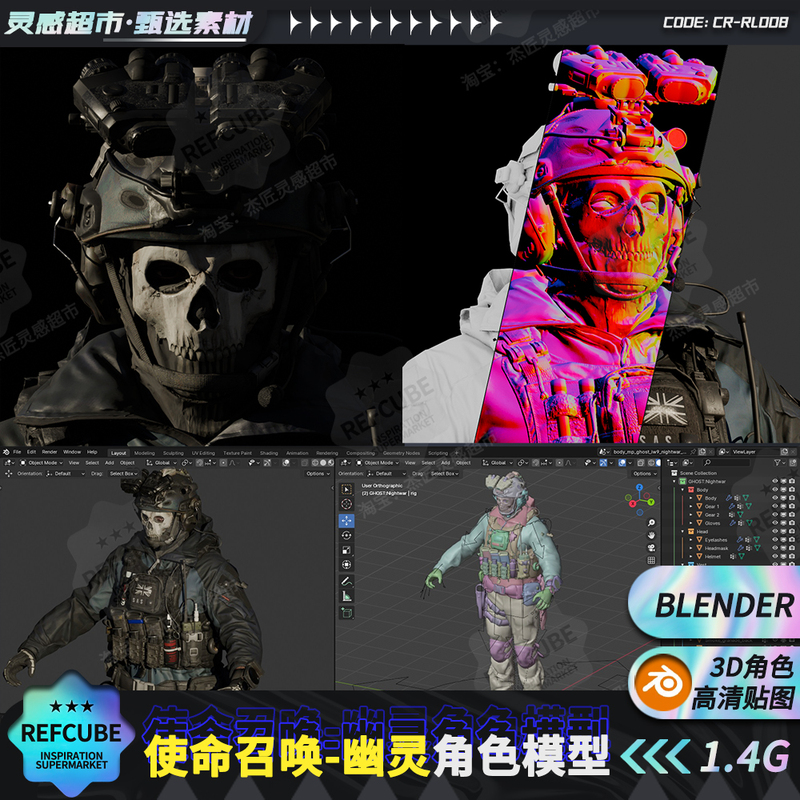Activate the Move tool in toolbar
This screenshot has width=800, height=800.
pyautogui.click(x=346, y=520)
